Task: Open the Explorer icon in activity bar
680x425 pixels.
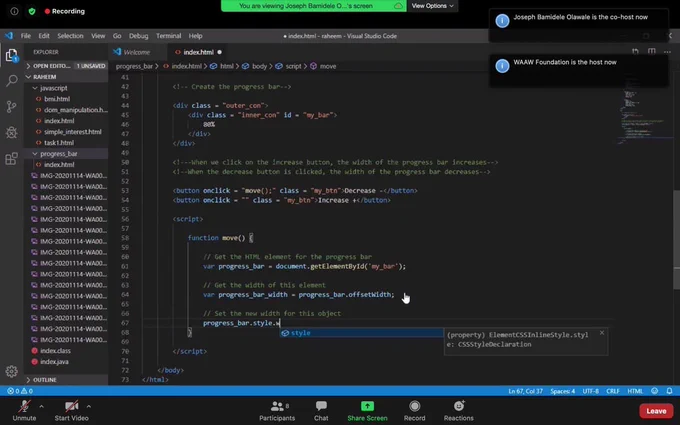Action: 12,55
